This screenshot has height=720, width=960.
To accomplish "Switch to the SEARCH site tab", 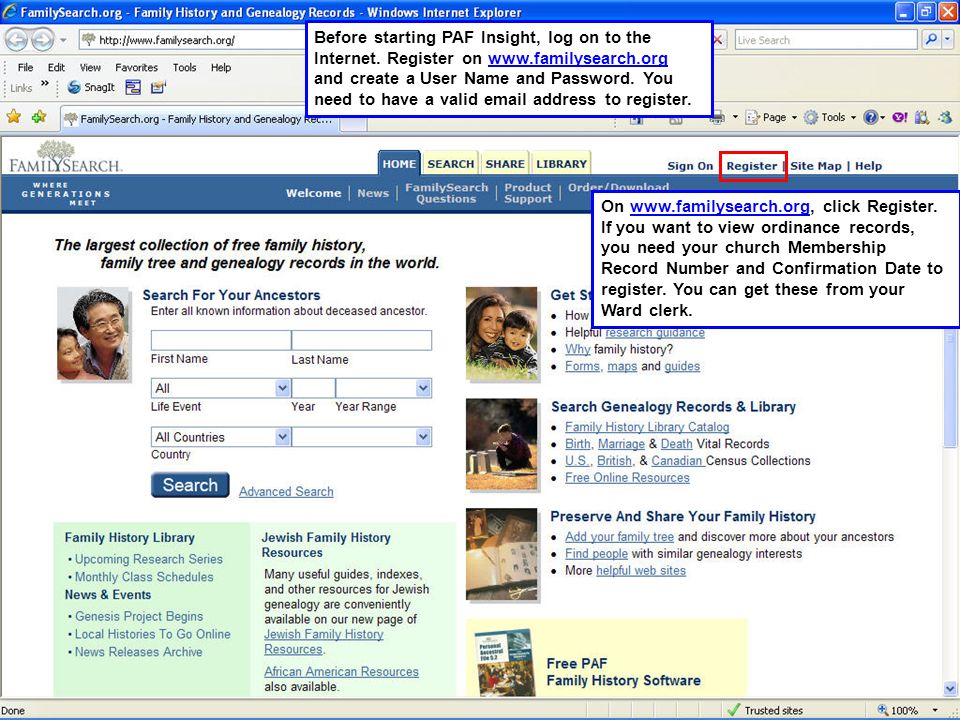I will [451, 163].
